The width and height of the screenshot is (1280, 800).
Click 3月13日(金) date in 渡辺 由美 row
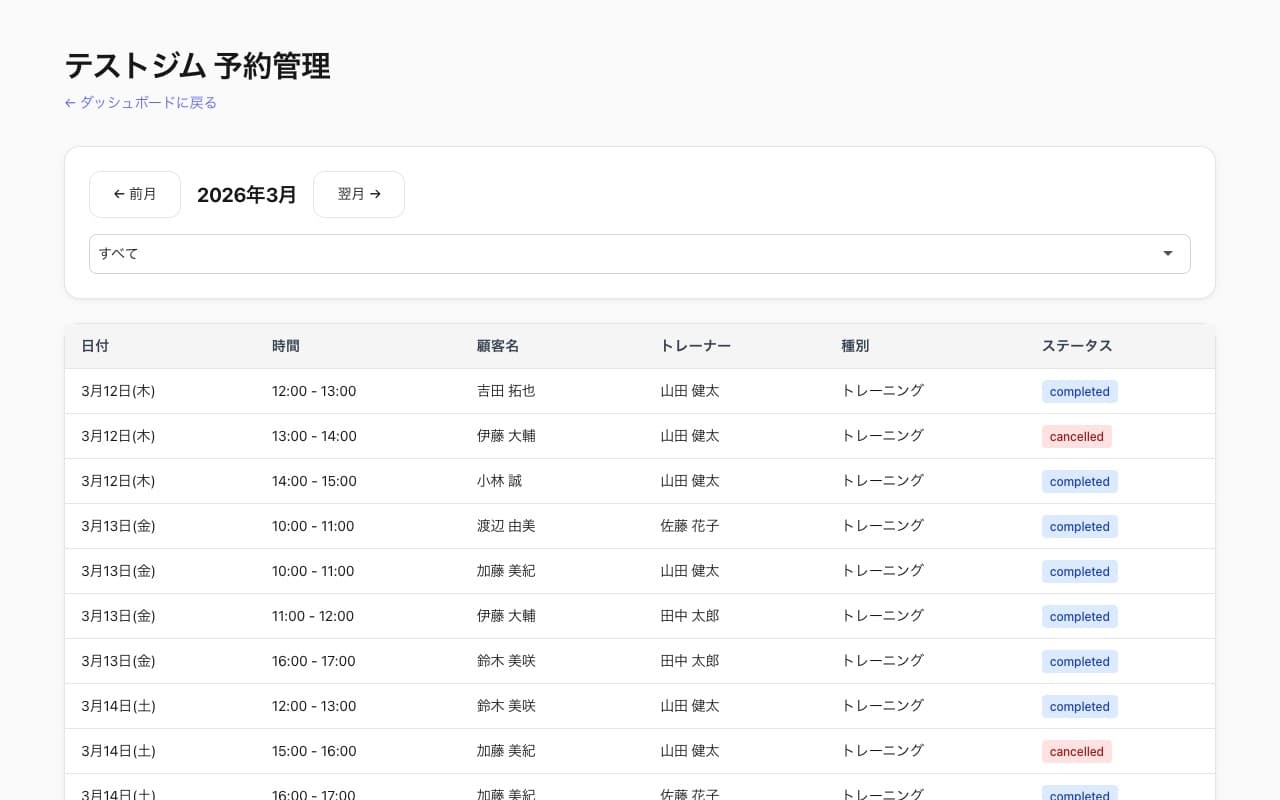pyautogui.click(x=118, y=526)
